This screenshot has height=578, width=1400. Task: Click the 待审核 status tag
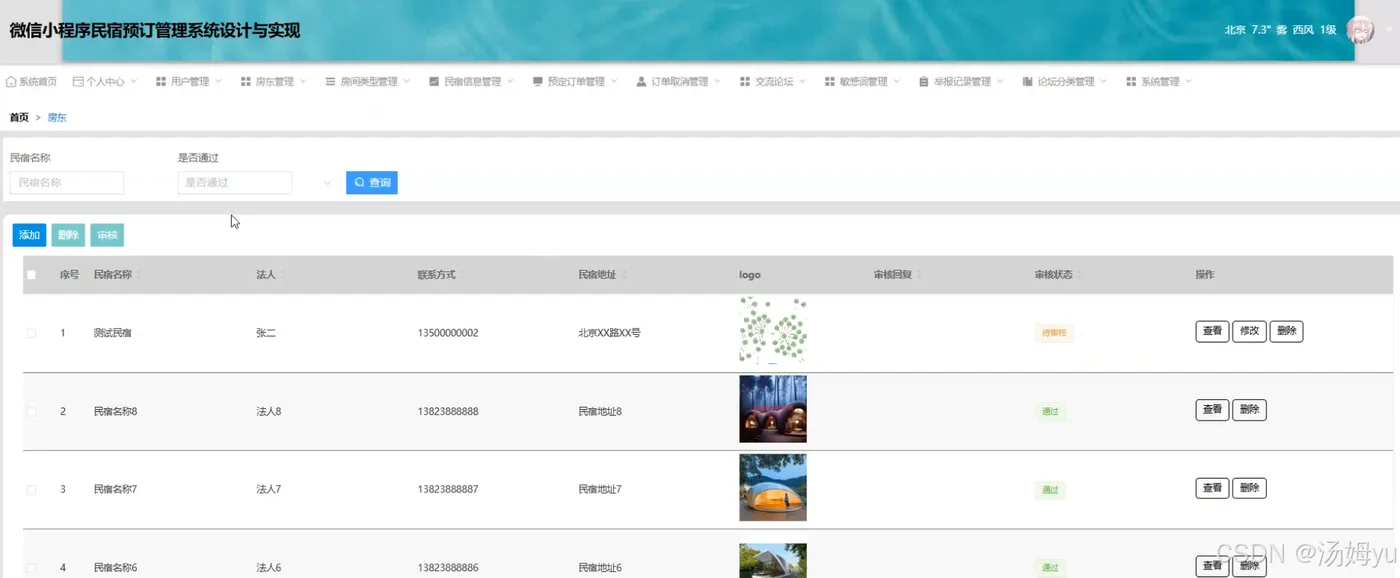1054,333
